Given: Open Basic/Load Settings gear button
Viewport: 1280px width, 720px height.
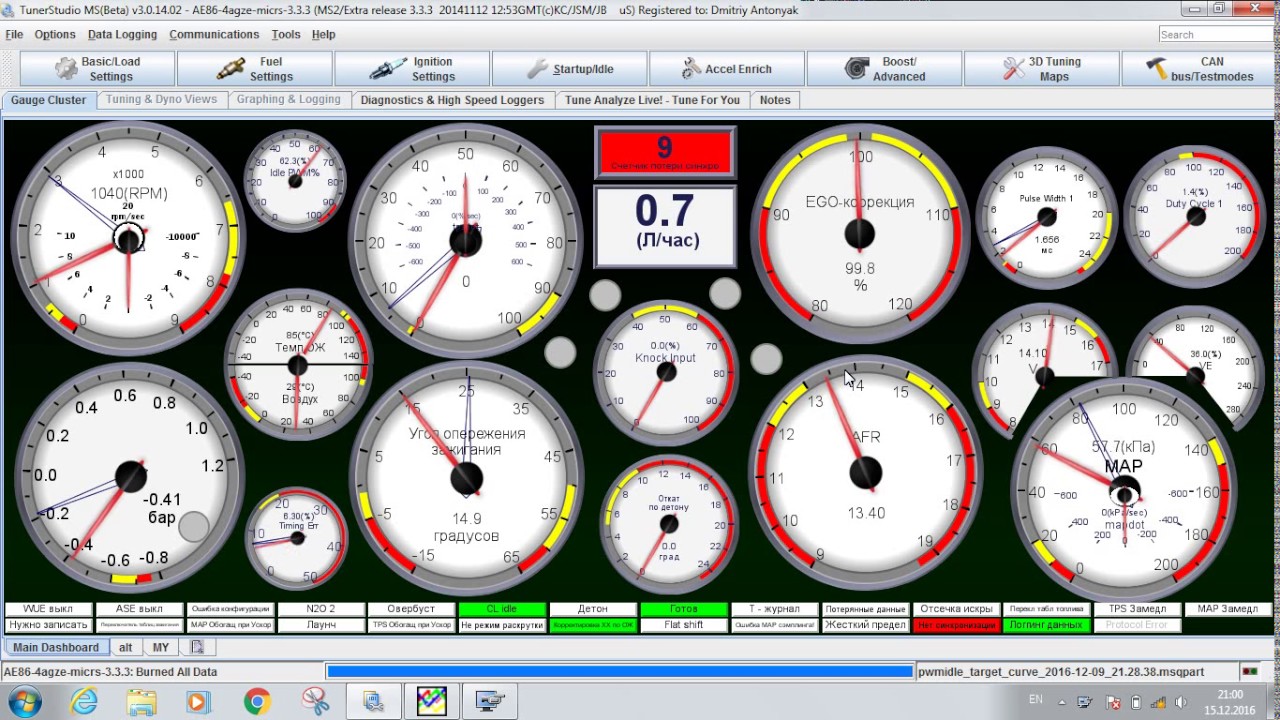Looking at the screenshot, I should pos(98,69).
